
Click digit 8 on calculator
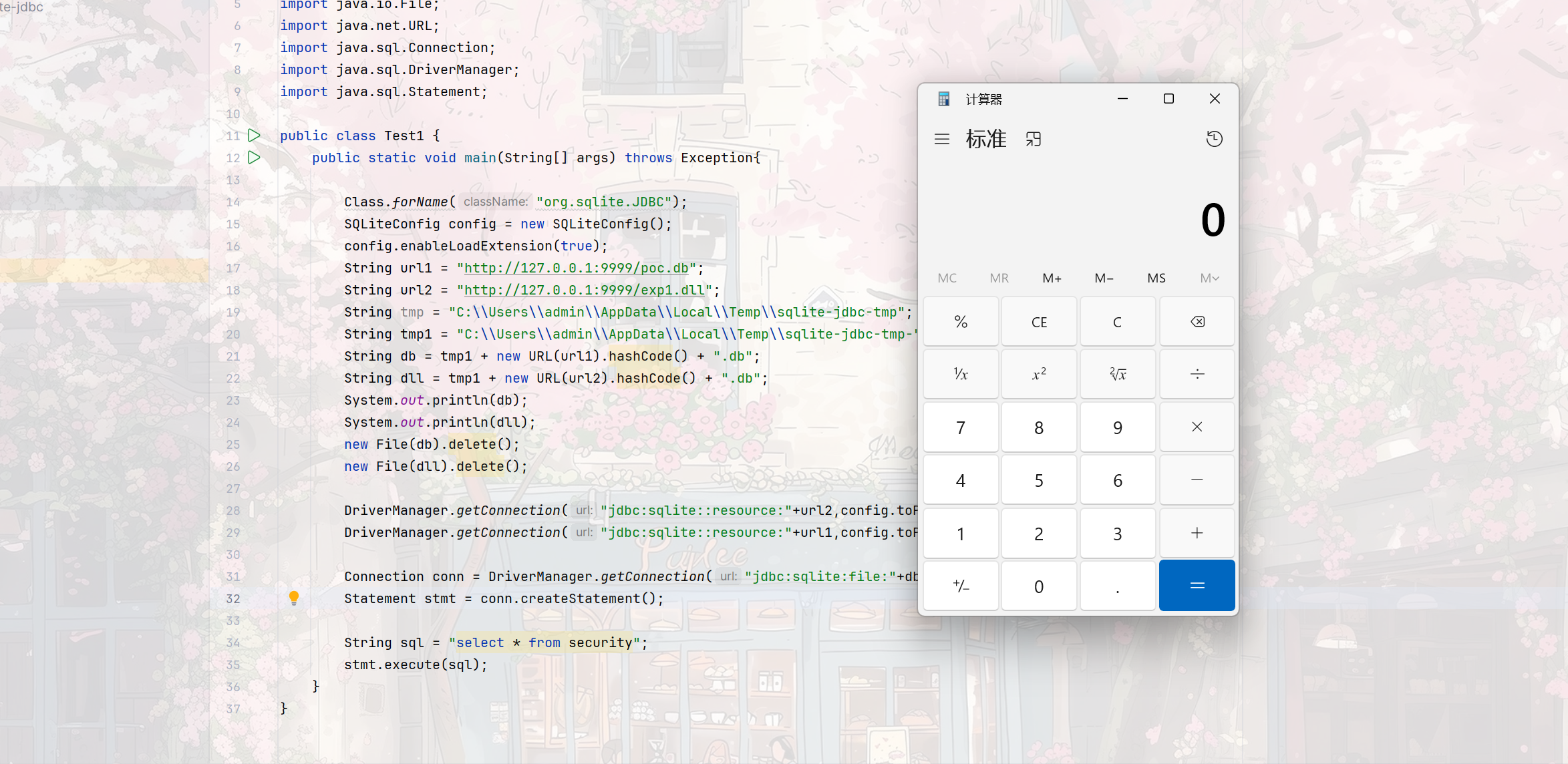pyautogui.click(x=1039, y=427)
